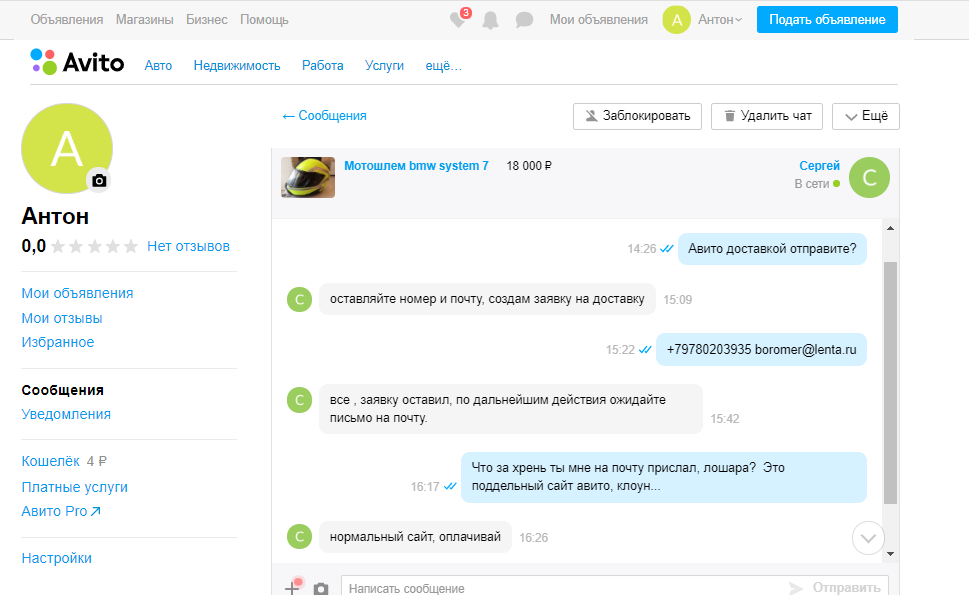The image size is (969, 595).
Task: Open the motorcycle helmet listing thumbnail
Action: pos(308,177)
